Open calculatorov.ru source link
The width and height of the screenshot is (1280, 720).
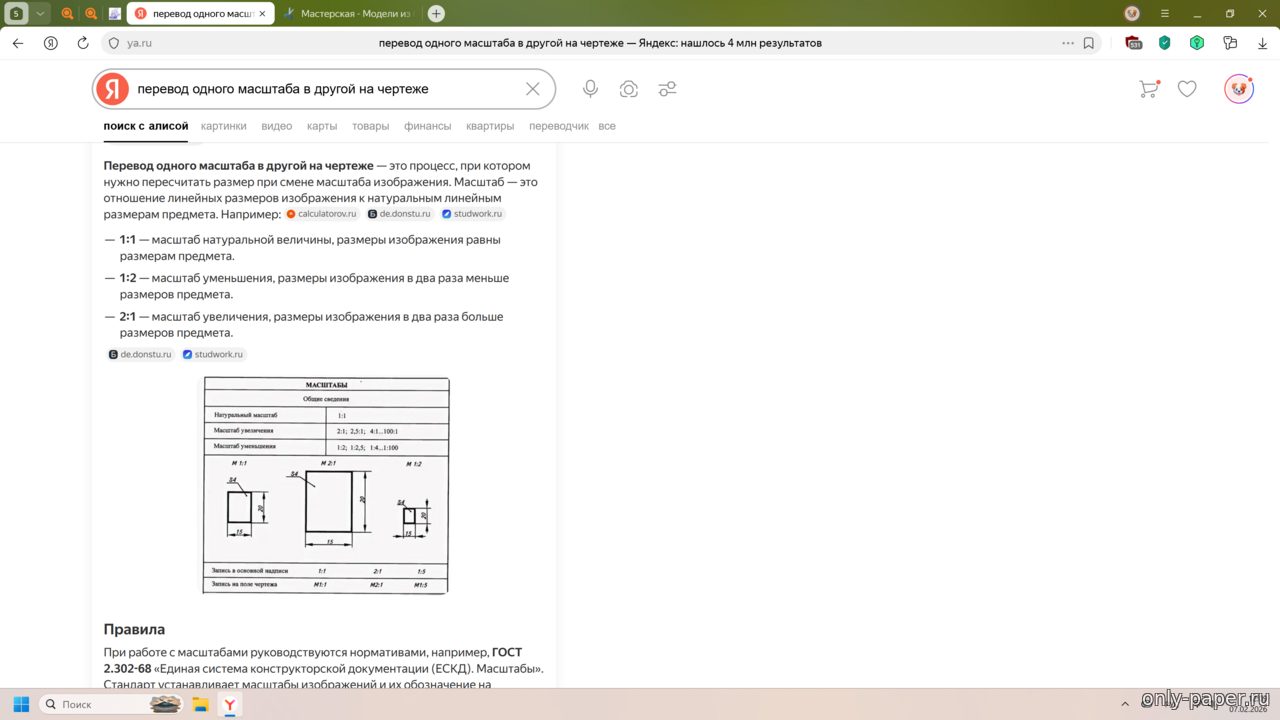pos(322,214)
